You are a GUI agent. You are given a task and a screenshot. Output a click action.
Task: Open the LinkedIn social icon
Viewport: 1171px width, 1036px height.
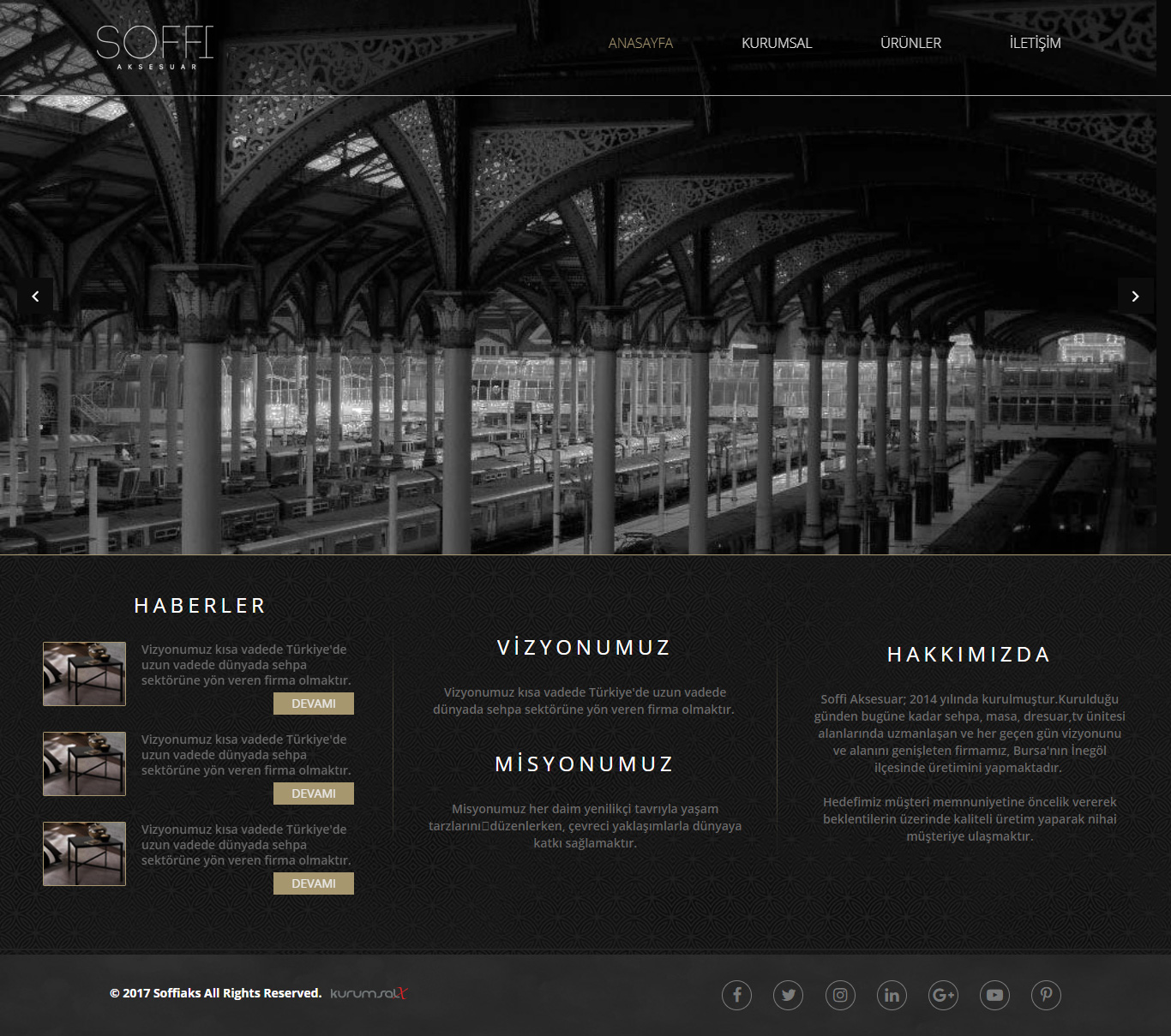click(892, 995)
